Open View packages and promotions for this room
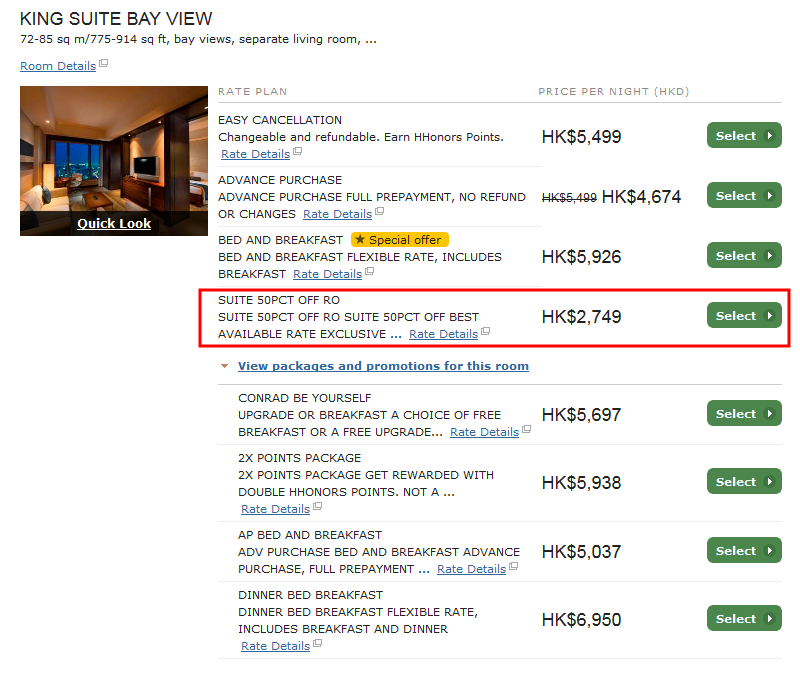This screenshot has width=800, height=684. pos(383,366)
